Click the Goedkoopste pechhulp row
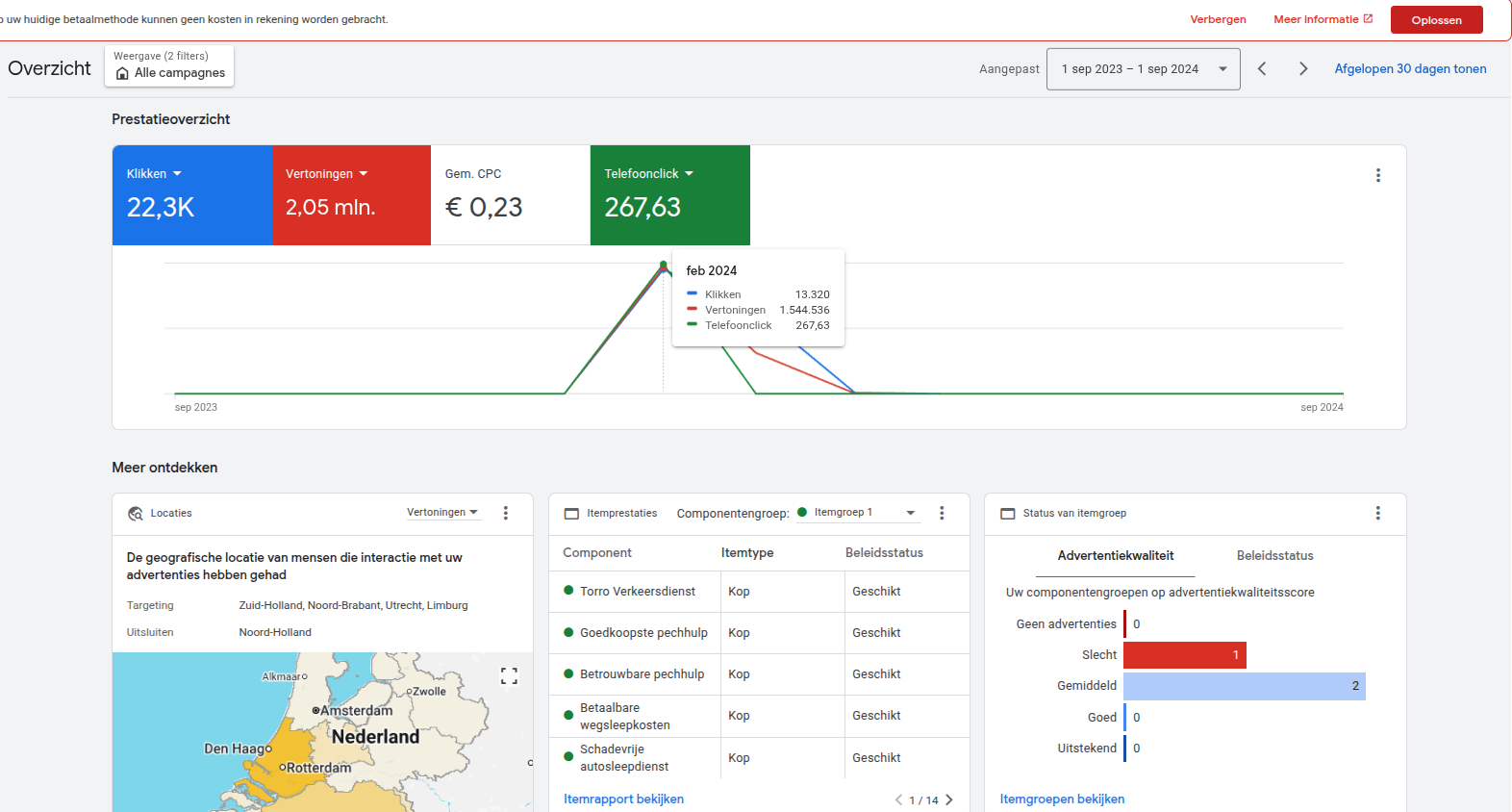 (759, 633)
